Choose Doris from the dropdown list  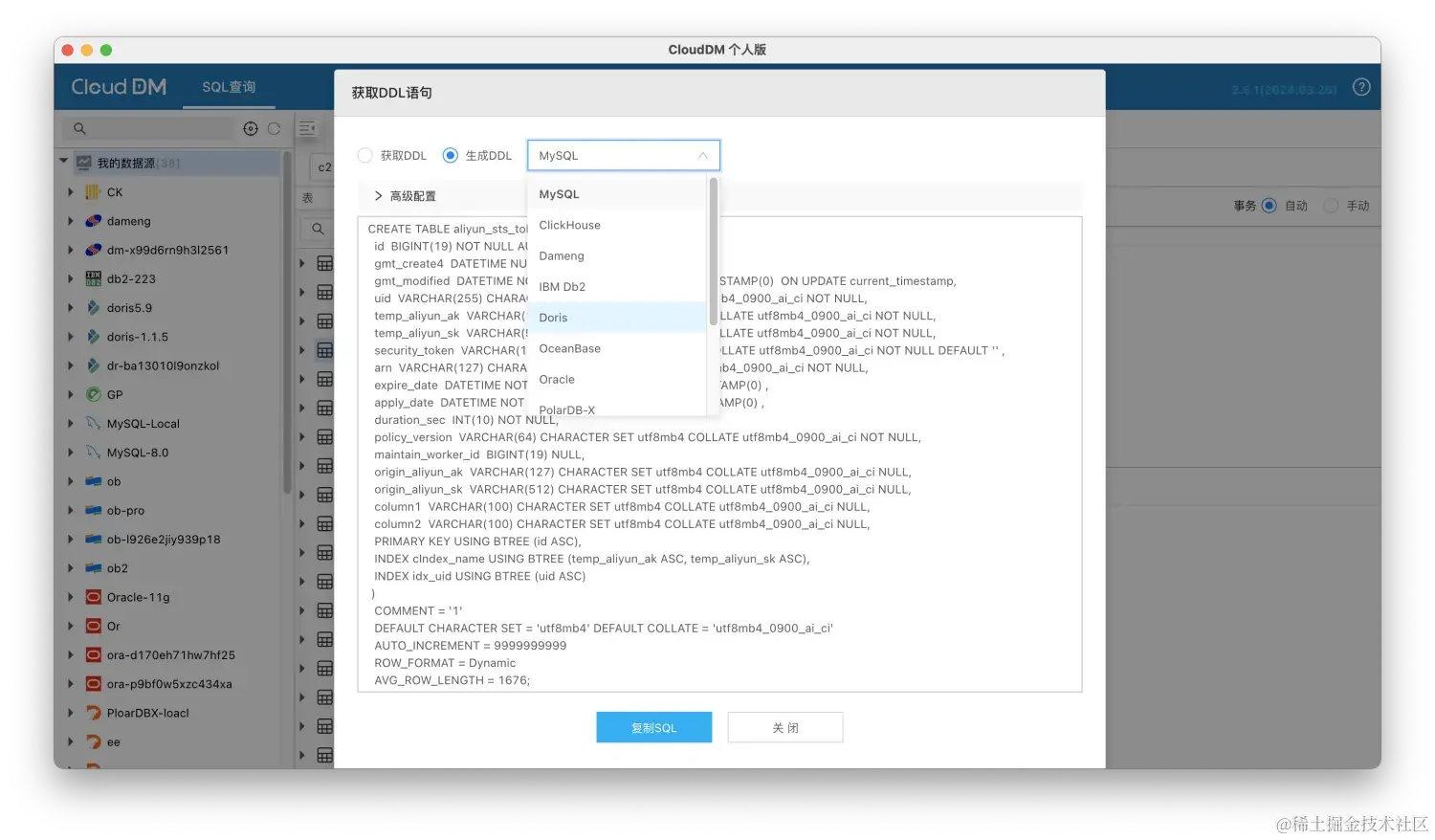(x=617, y=317)
